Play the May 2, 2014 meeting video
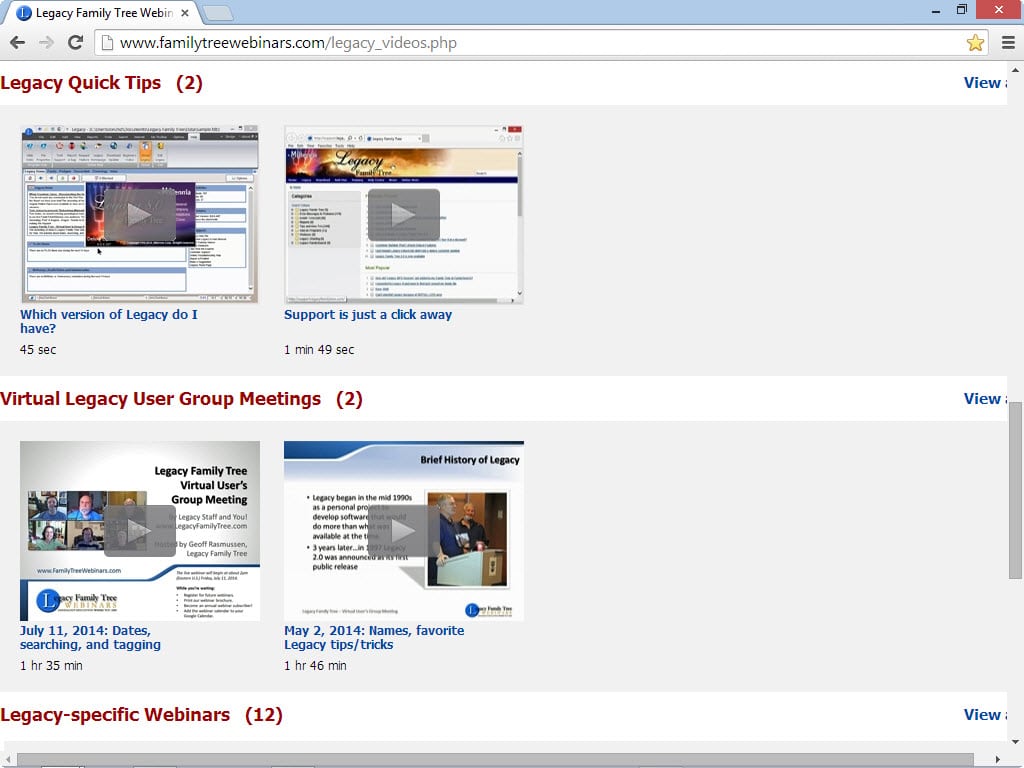Screen dimensions: 1024x768 click(x=404, y=531)
